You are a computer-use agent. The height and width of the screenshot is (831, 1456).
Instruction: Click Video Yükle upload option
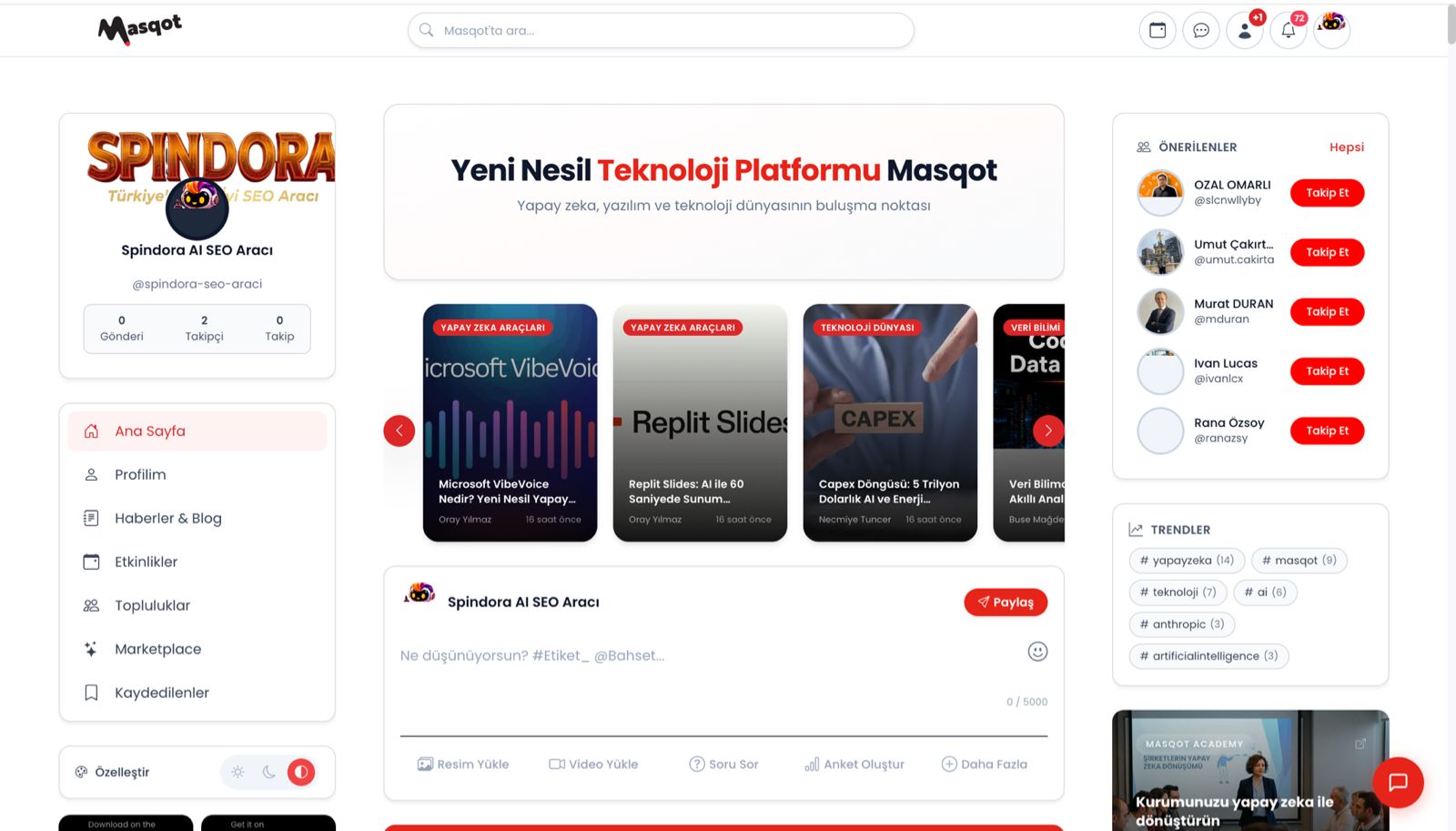593,764
